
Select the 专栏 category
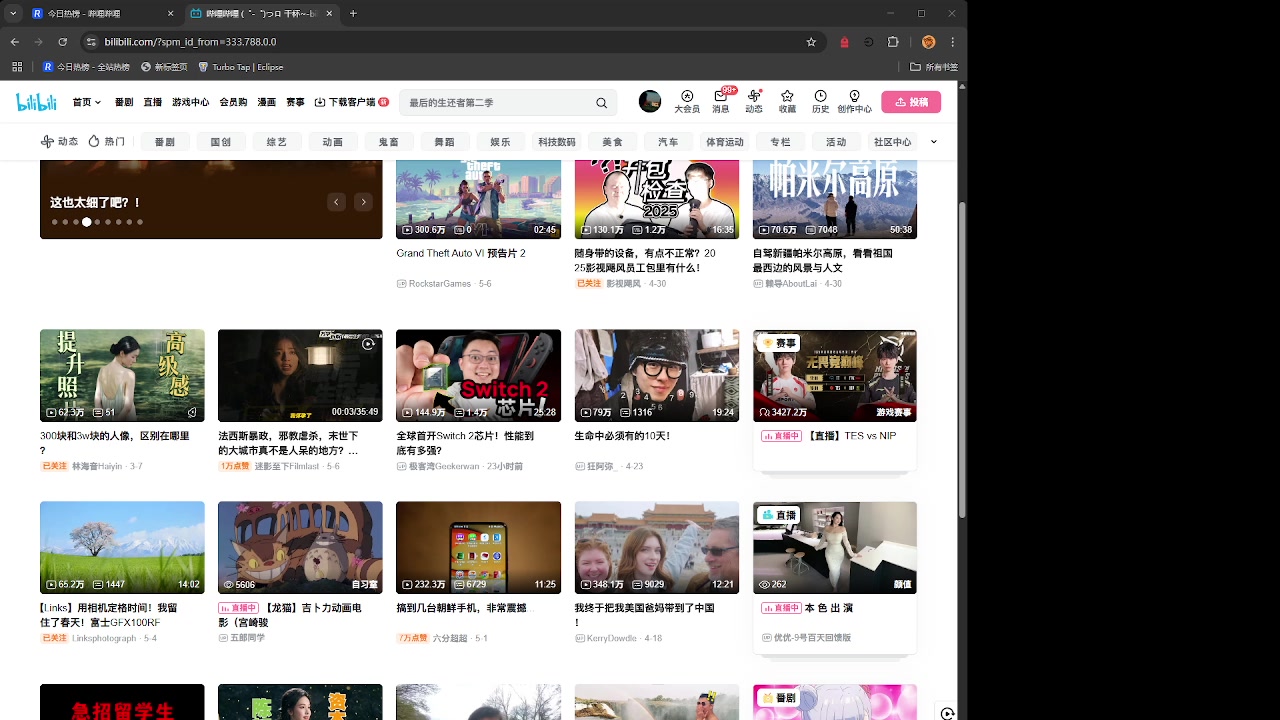tap(781, 142)
